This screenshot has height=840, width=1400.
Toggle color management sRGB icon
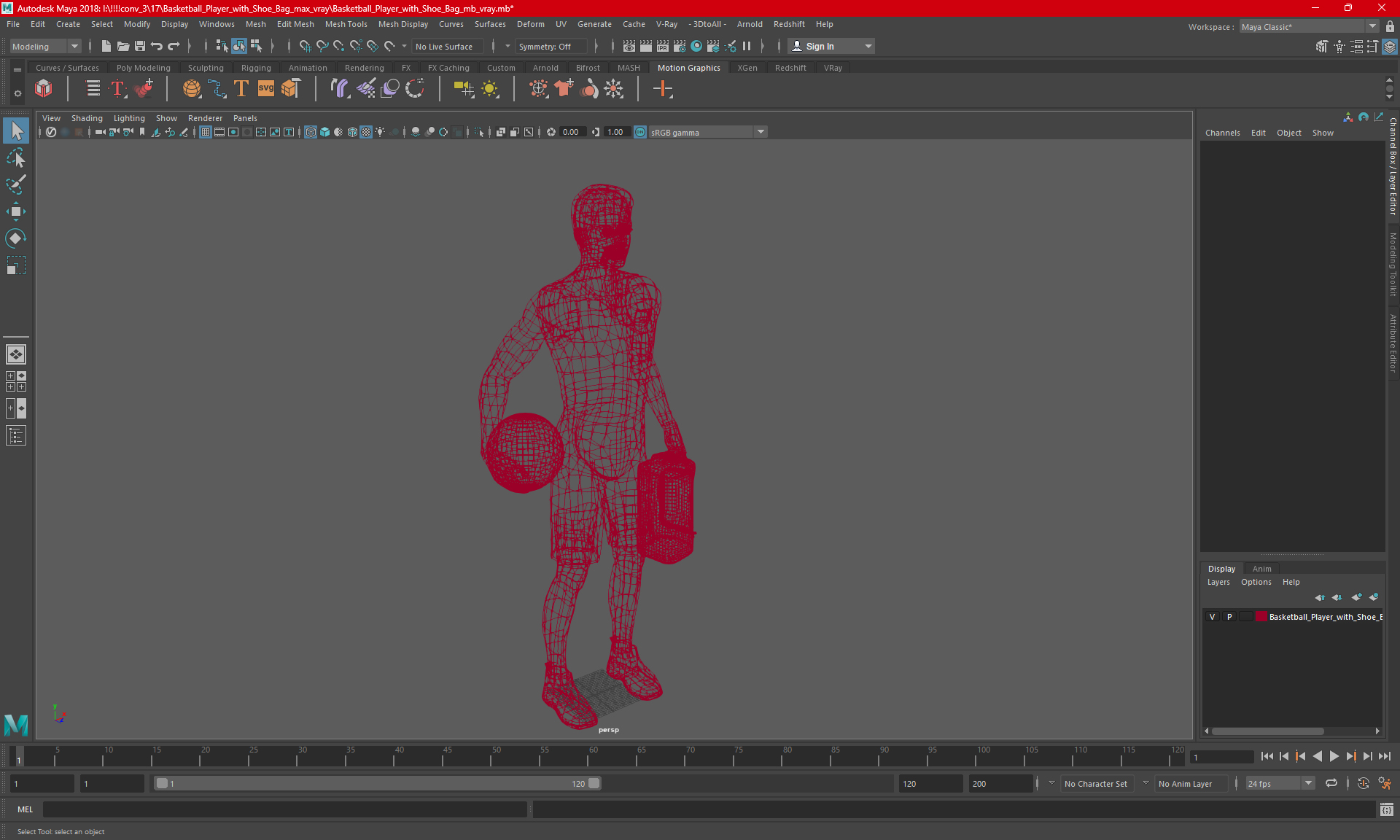(640, 132)
